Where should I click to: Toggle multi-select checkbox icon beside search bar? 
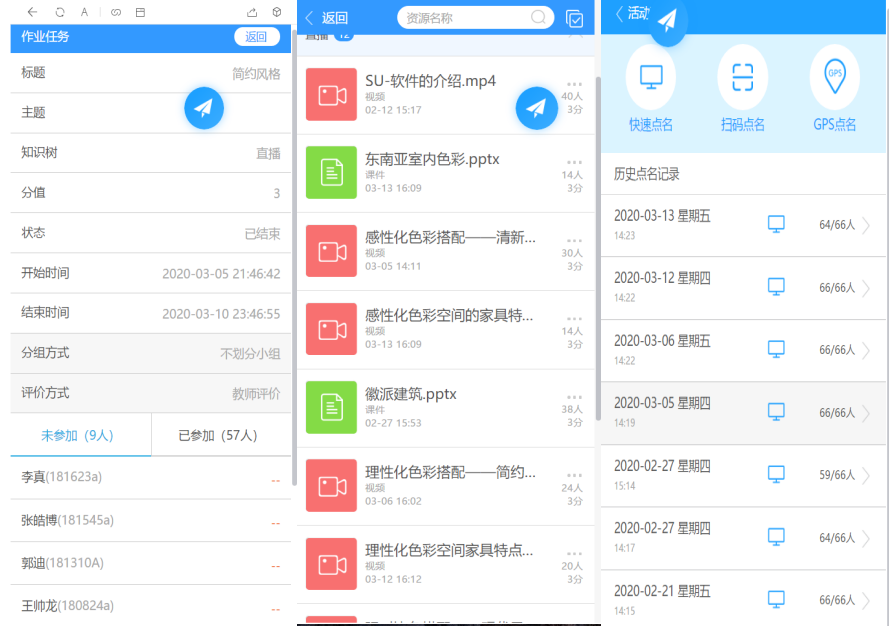click(574, 18)
